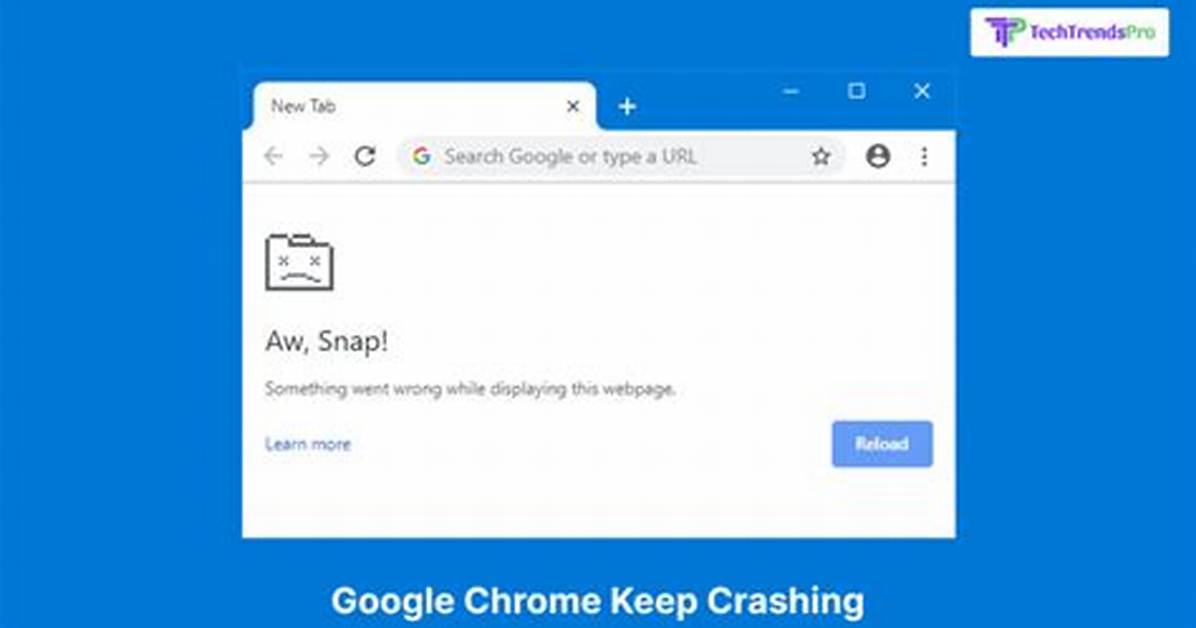Click the Google G logo in the address bar

[x=422, y=156]
